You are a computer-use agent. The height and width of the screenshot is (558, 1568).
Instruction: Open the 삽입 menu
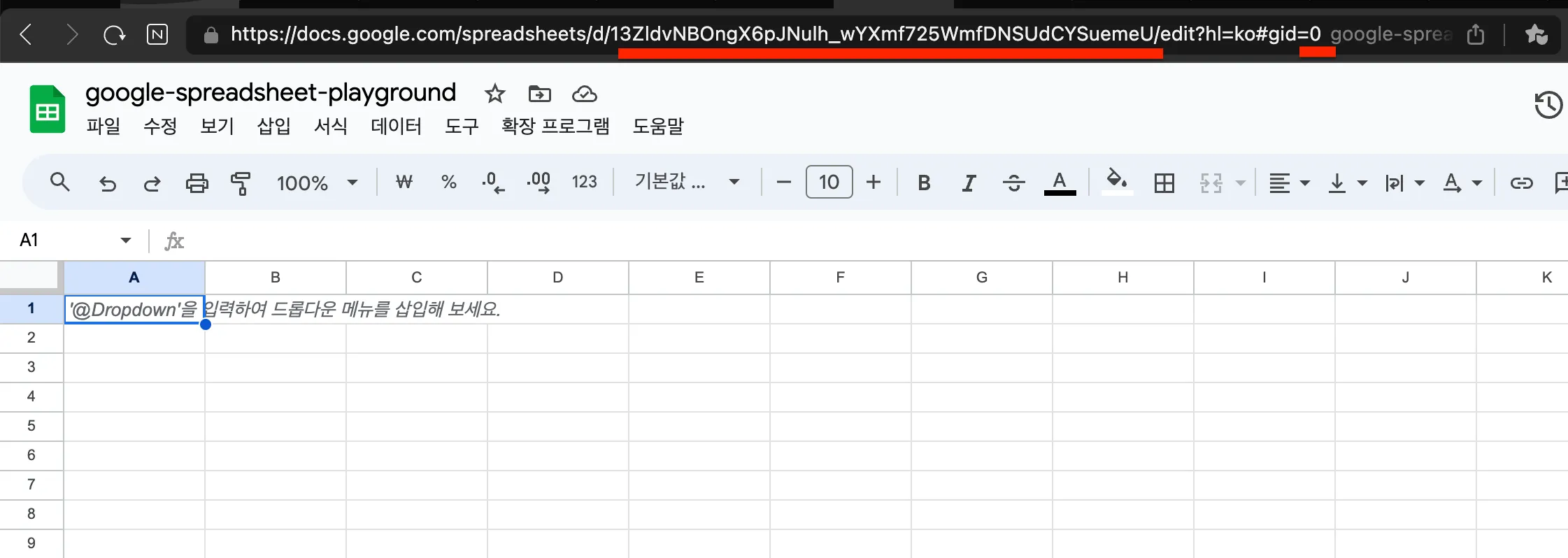273,127
